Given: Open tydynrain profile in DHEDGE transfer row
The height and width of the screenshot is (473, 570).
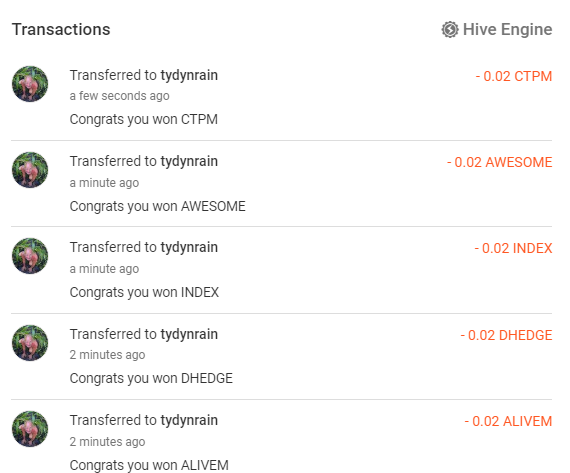Looking at the screenshot, I should coord(189,334).
